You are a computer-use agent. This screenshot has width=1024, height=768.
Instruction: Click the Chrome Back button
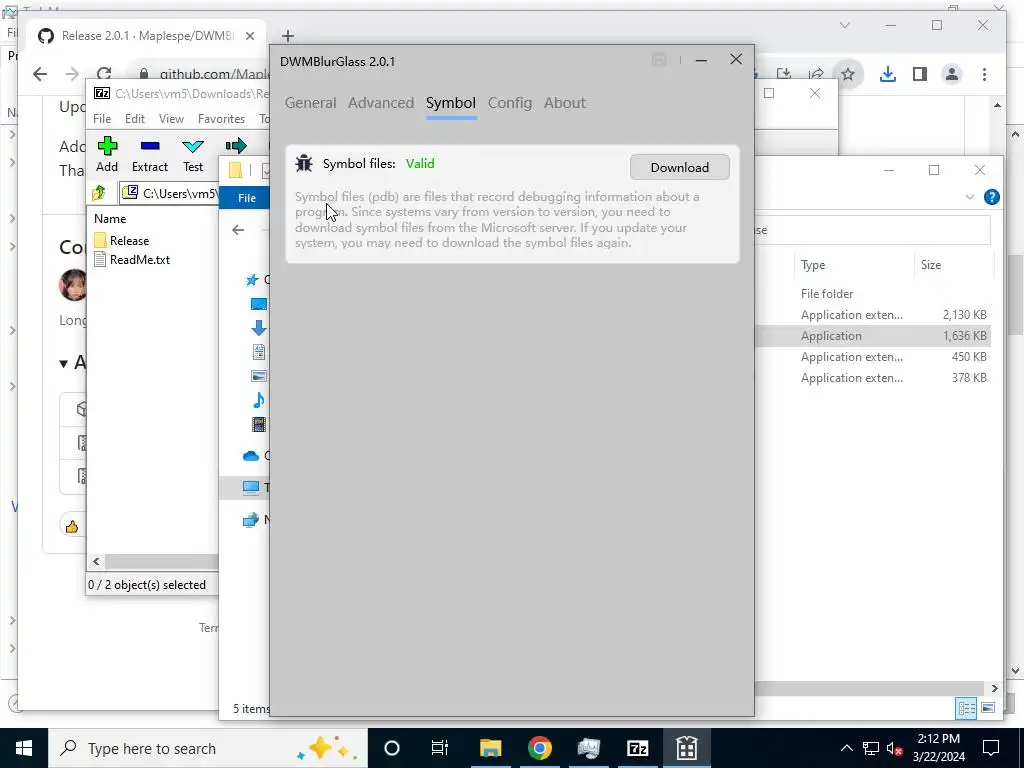pyautogui.click(x=40, y=74)
